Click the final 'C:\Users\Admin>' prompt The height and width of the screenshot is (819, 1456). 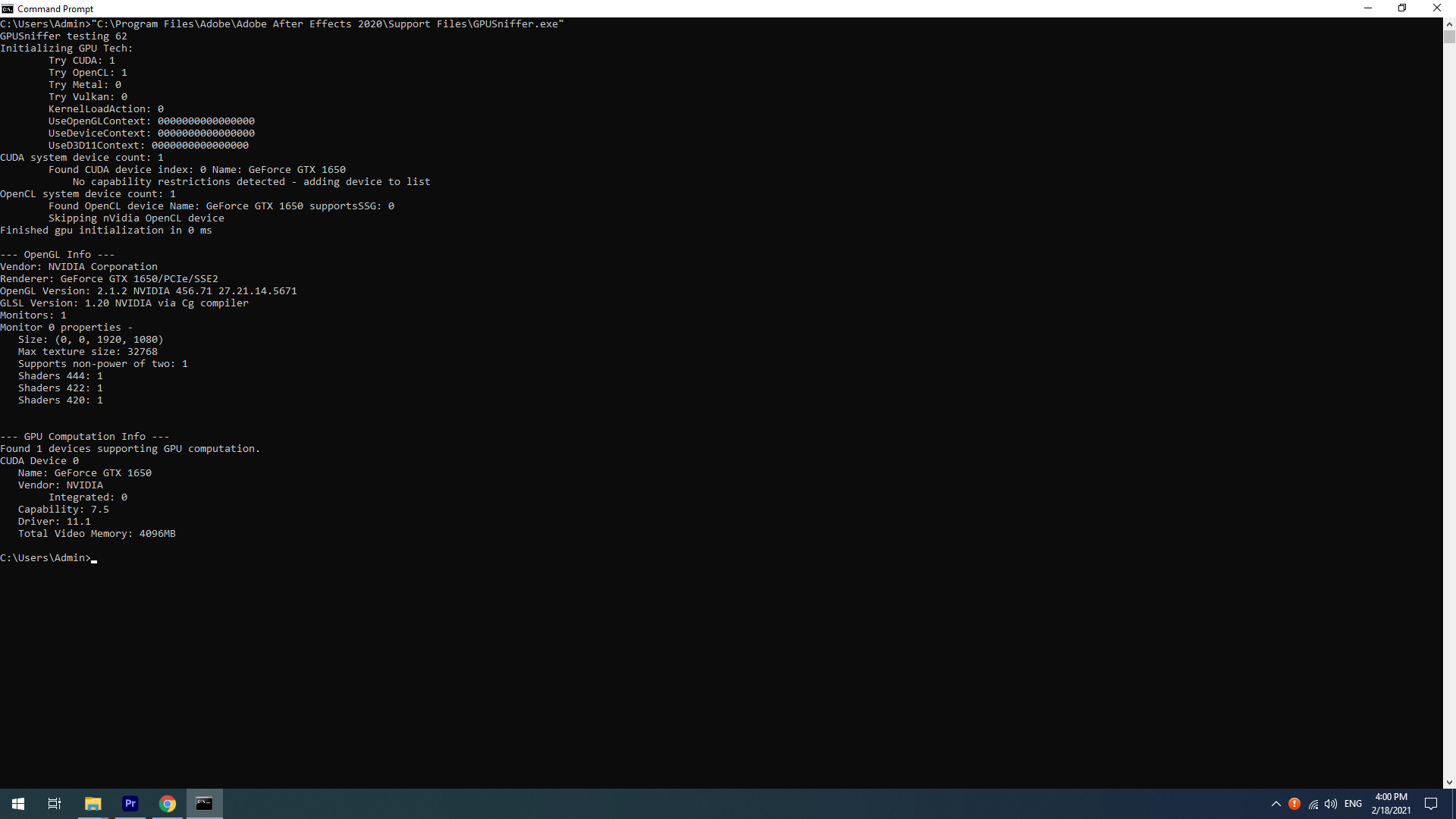tap(45, 558)
